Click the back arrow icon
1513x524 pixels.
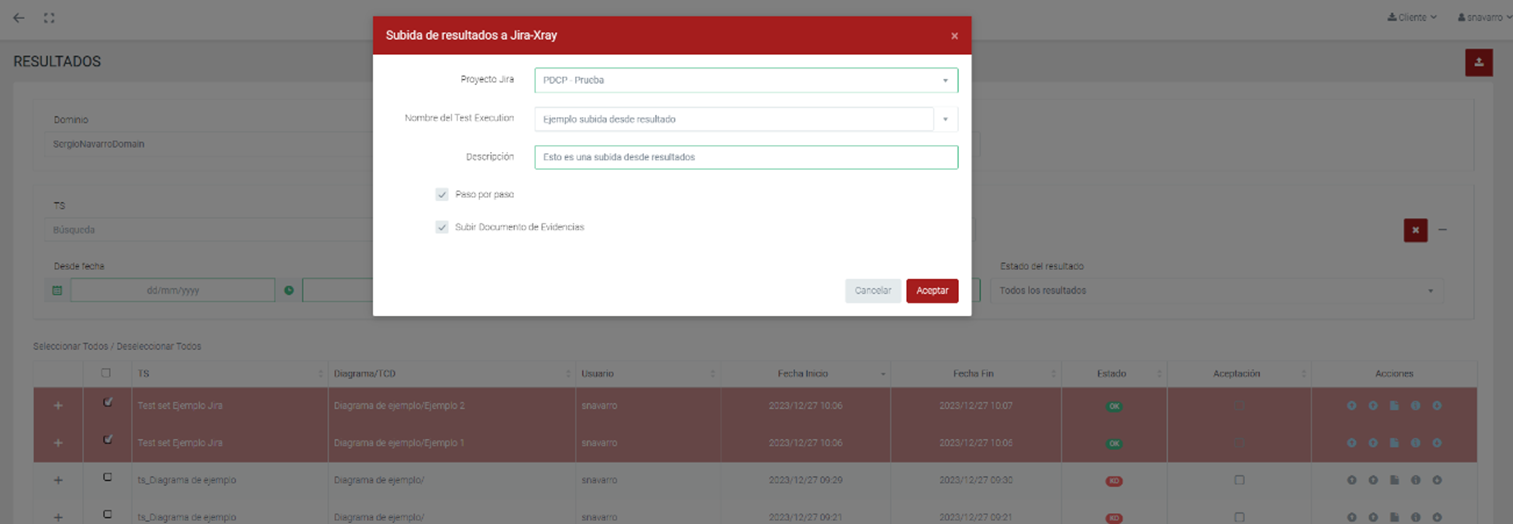18,18
